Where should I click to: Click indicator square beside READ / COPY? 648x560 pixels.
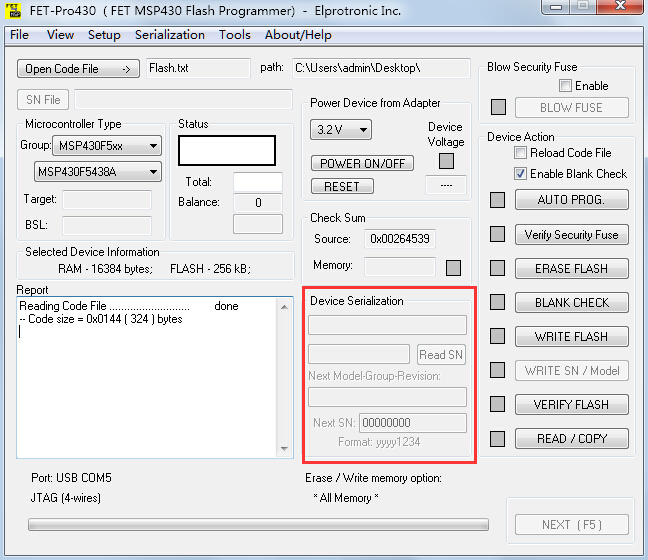click(x=497, y=438)
